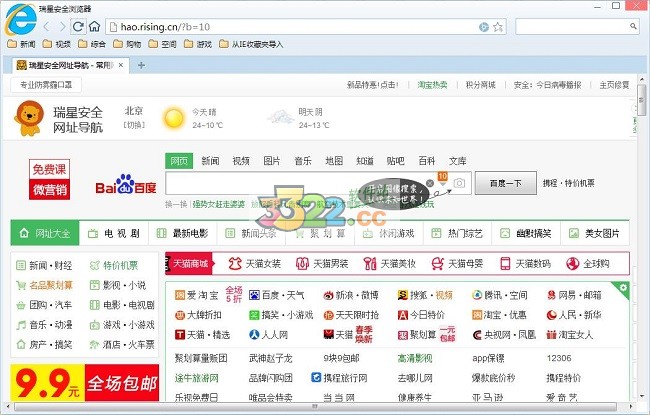Select the 地图 search tab

pyautogui.click(x=334, y=161)
